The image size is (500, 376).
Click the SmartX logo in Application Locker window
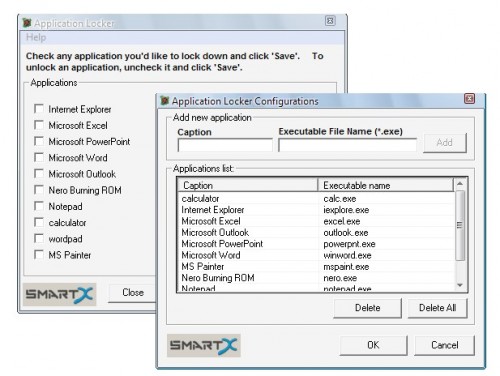[60, 294]
